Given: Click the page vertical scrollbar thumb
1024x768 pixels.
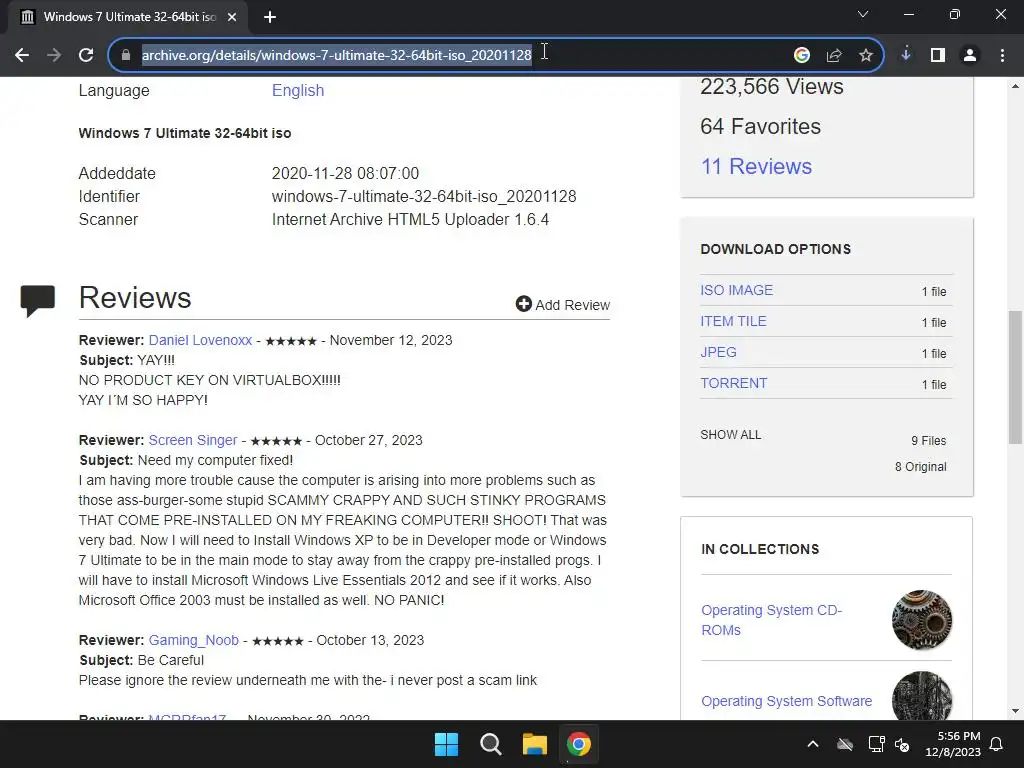Looking at the screenshot, I should [1015, 377].
